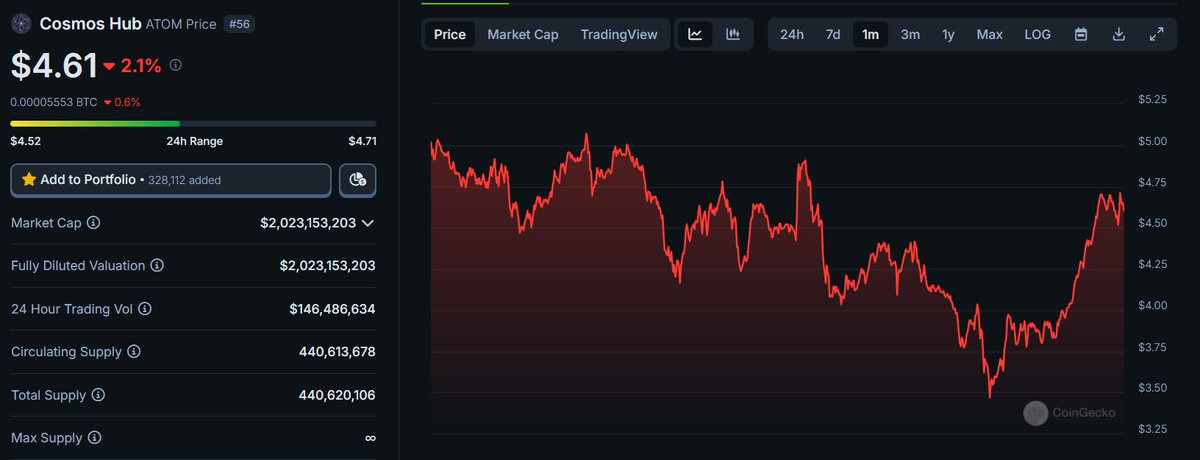Expand chart to fullscreen

click(1156, 34)
